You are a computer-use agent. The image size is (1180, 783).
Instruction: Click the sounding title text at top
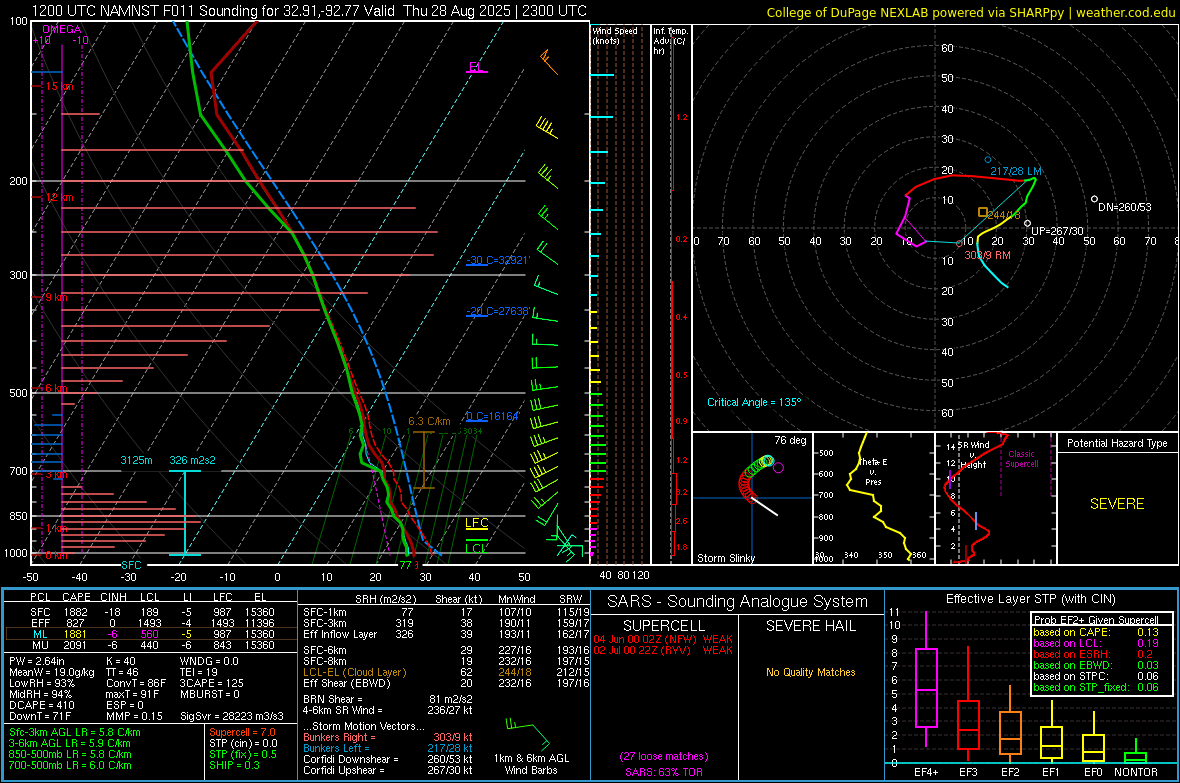tap(309, 11)
